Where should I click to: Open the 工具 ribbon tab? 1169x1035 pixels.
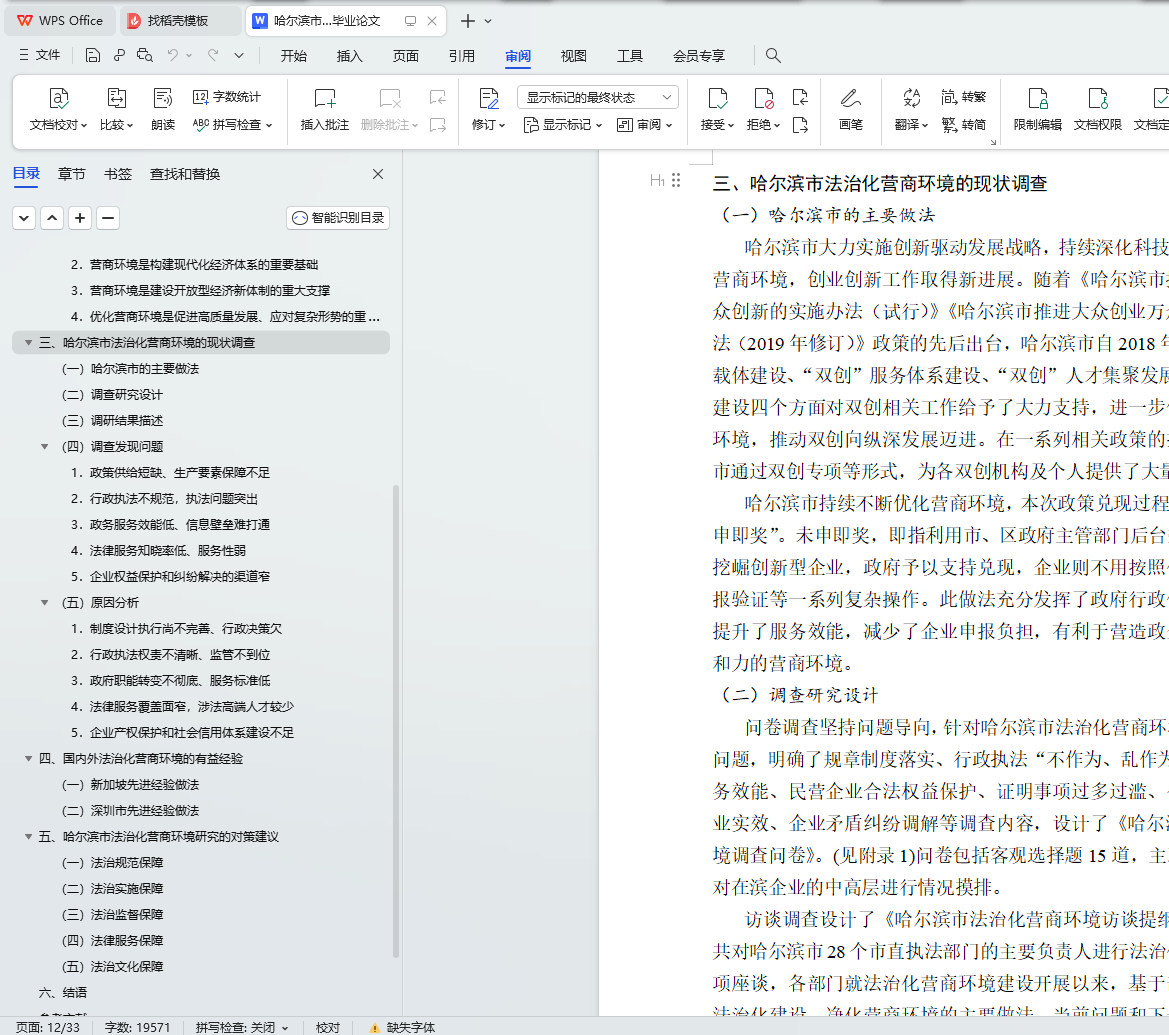[x=629, y=56]
